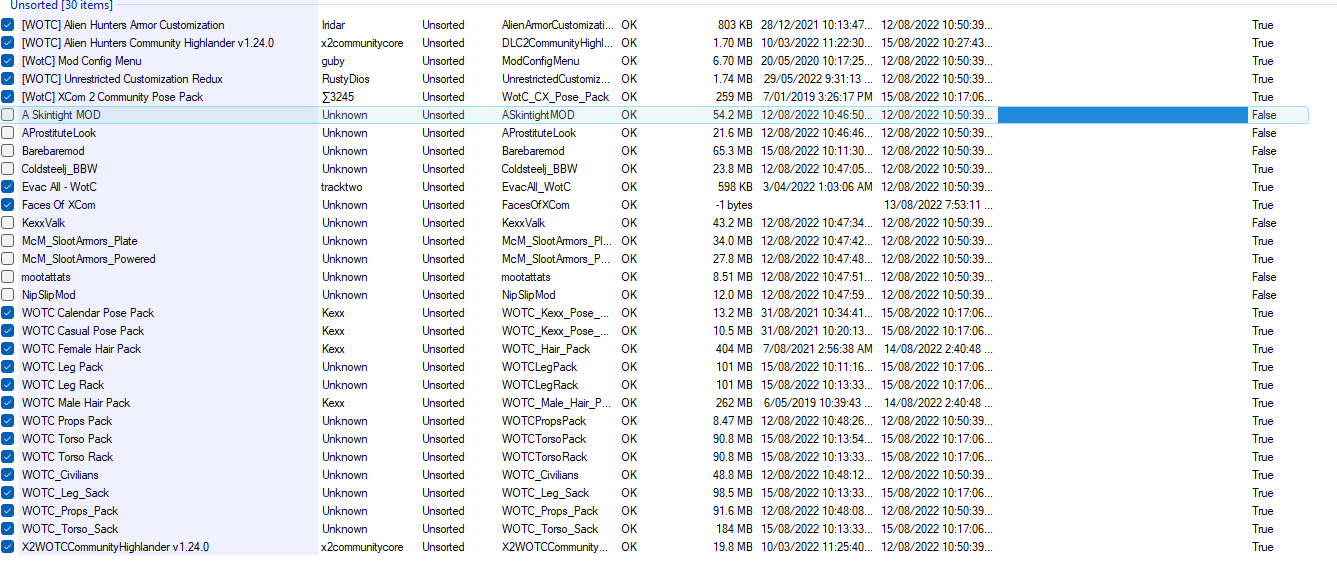Select the McM_SlootArmors_Powered mod name
The width and height of the screenshot is (1337, 563).
(89, 259)
